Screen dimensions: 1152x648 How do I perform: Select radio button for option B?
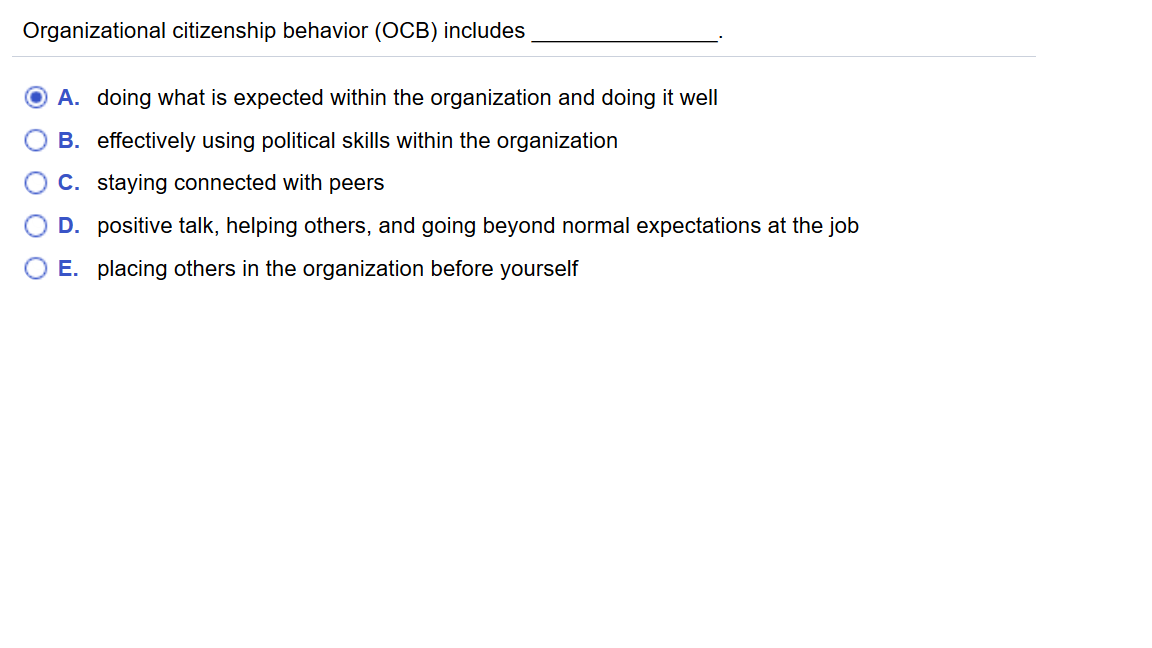click(x=36, y=140)
